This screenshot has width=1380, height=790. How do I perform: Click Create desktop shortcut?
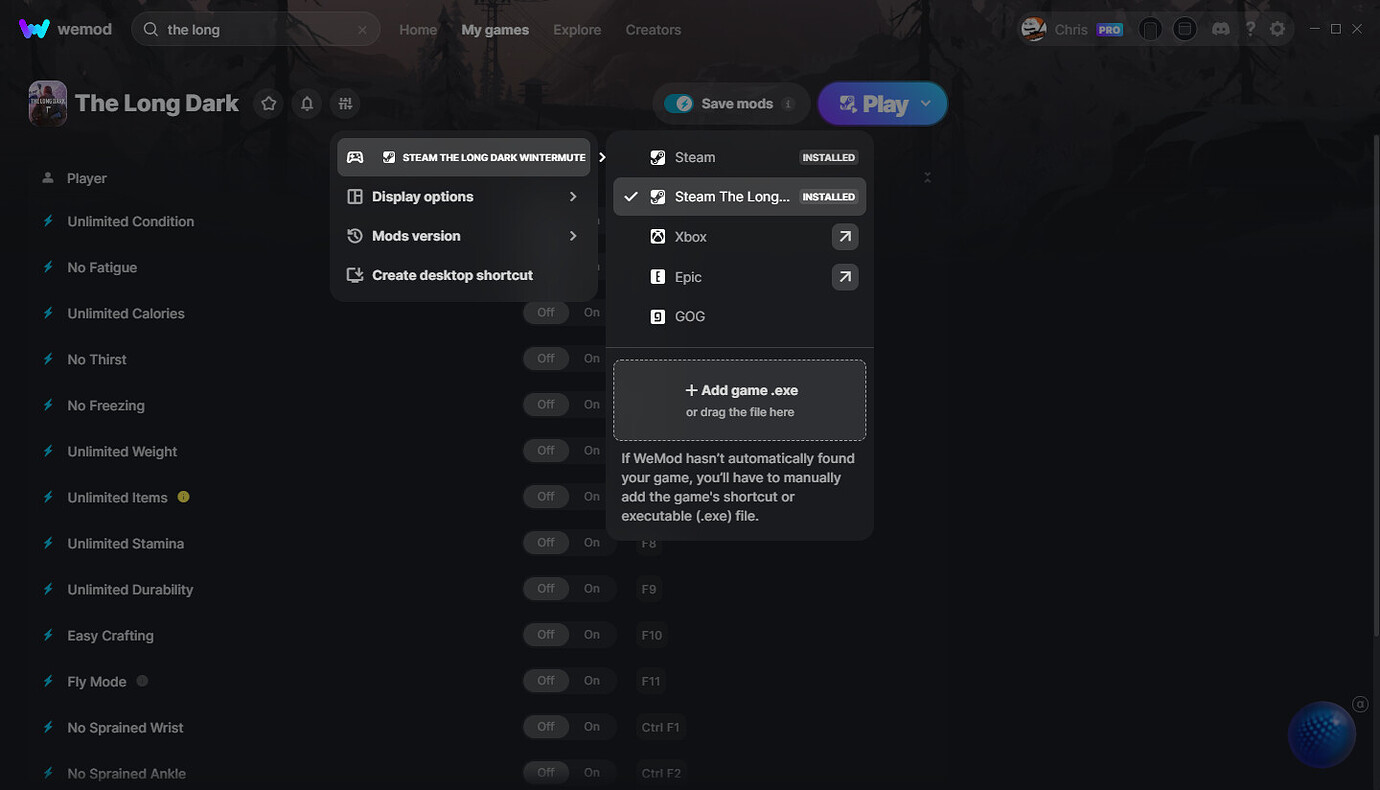[452, 275]
